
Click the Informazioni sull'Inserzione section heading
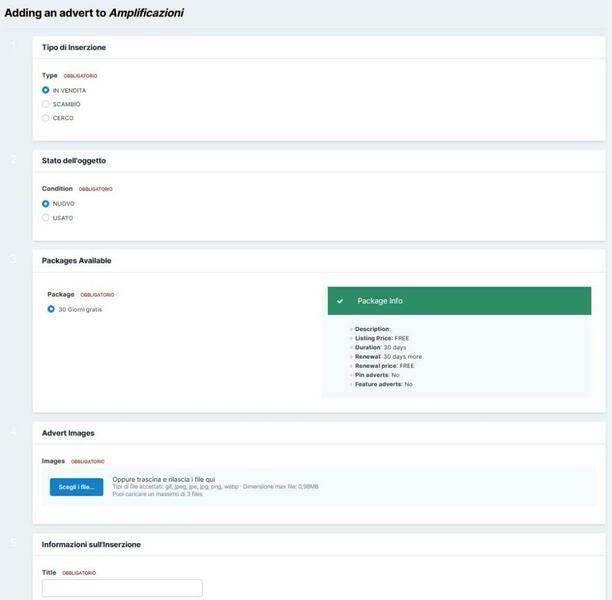pyautogui.click(x=91, y=544)
